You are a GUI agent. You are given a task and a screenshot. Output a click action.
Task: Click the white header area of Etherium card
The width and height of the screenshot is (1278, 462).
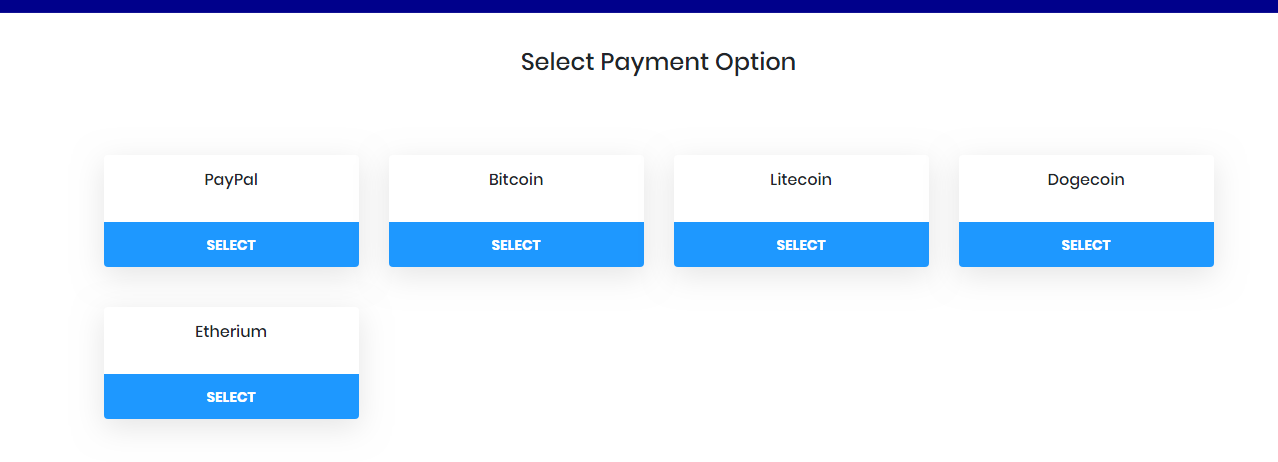click(231, 341)
